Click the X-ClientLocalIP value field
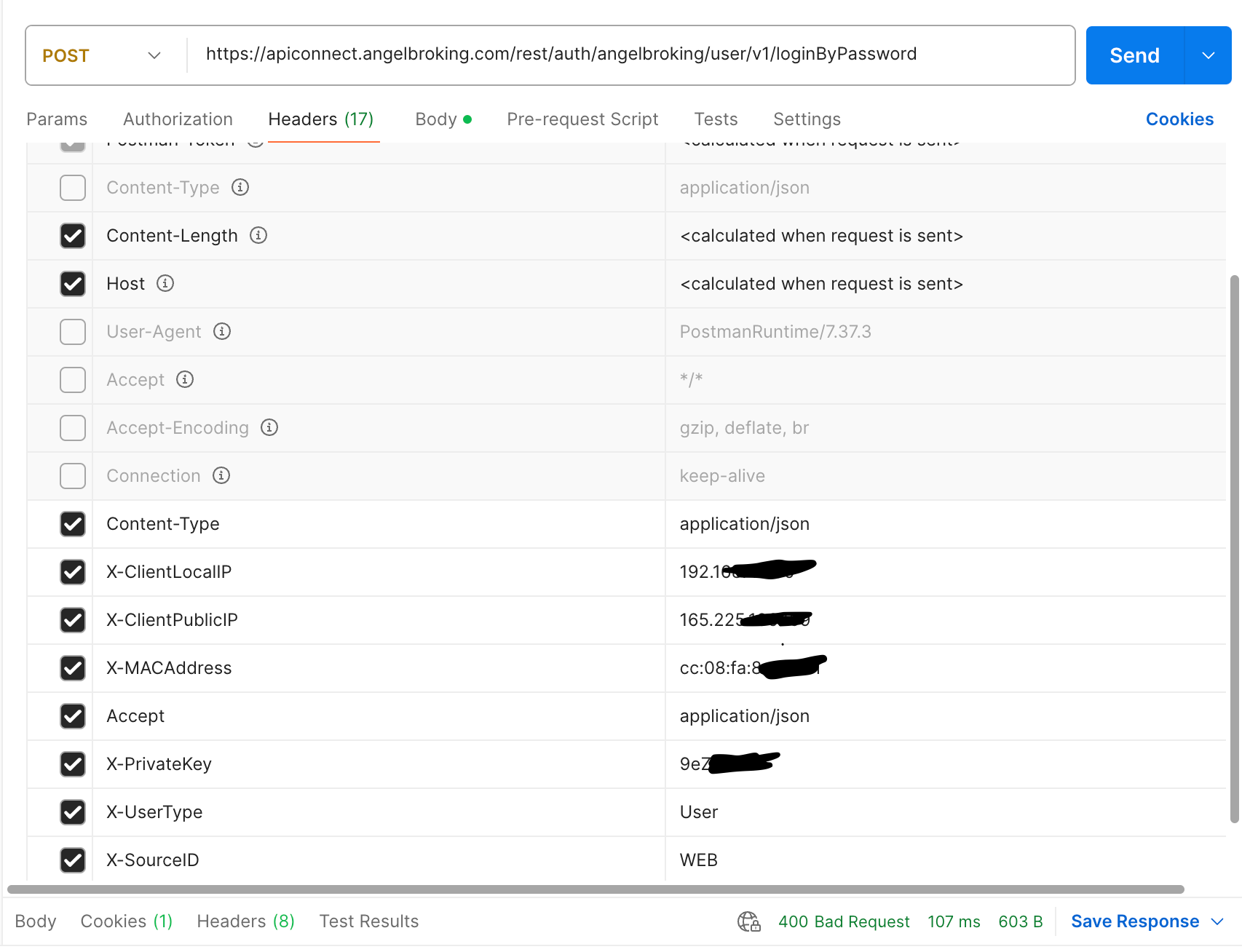Image resolution: width=1242 pixels, height=952 pixels. 945,572
